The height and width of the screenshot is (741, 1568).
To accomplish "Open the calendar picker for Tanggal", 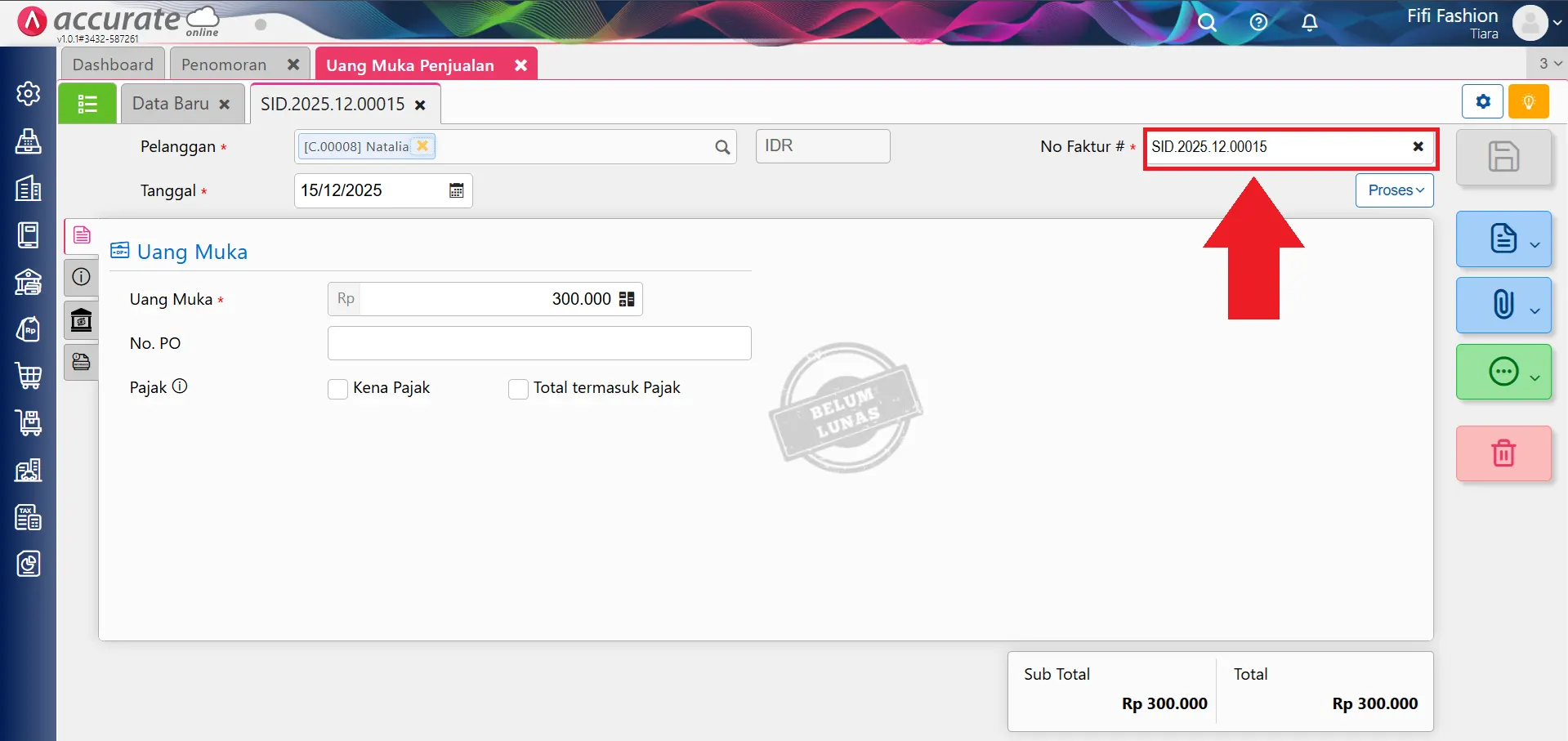I will [x=456, y=190].
